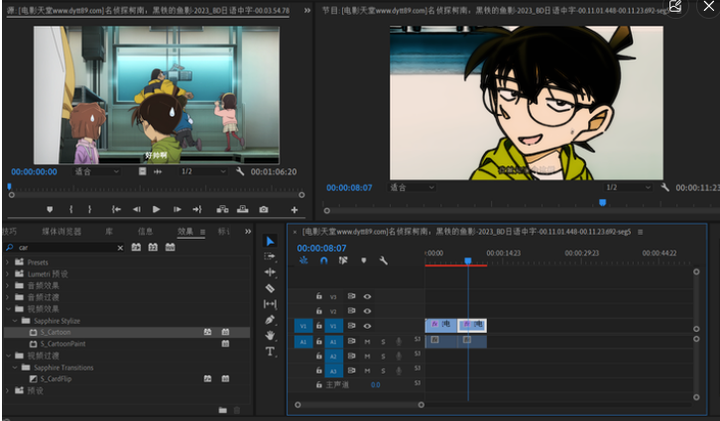The height and width of the screenshot is (421, 720).
Task: Click the Overwrite edit icon
Action: coord(242,209)
